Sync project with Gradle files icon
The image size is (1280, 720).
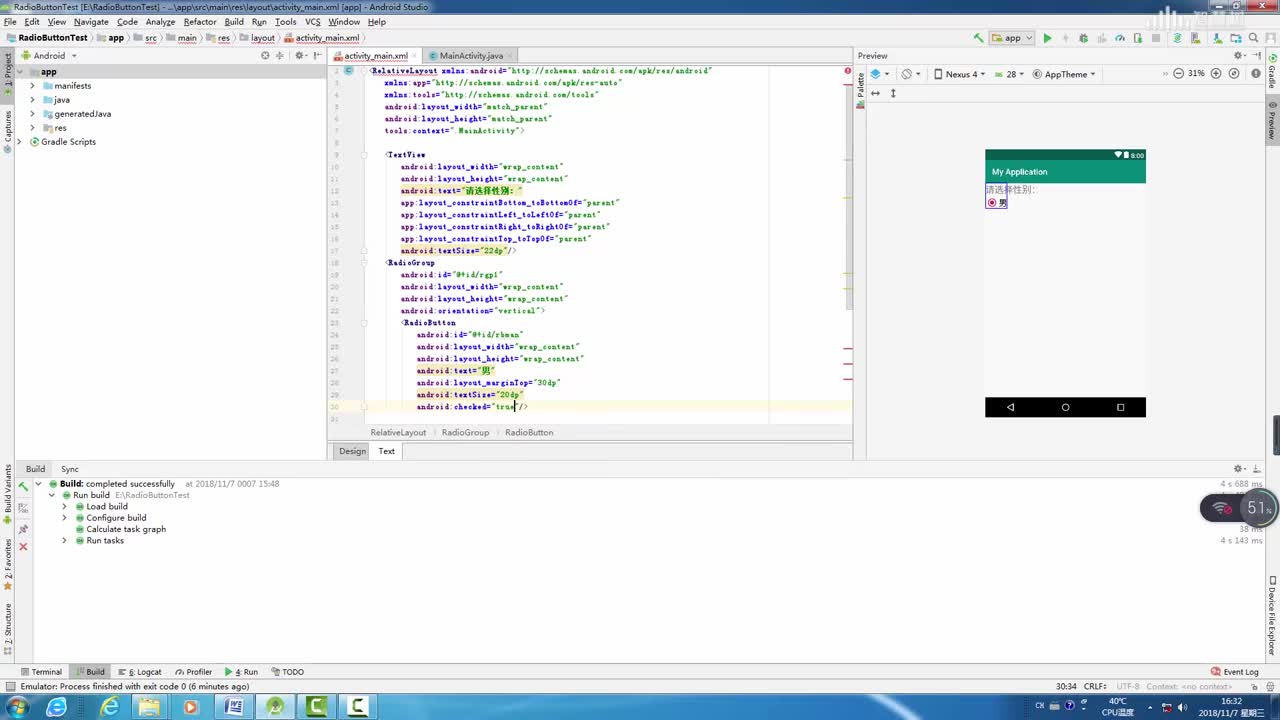pos(1177,38)
